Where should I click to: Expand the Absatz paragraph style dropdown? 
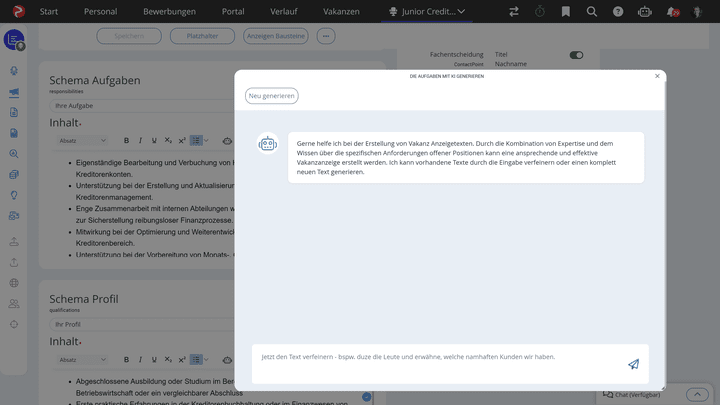[x=82, y=141]
